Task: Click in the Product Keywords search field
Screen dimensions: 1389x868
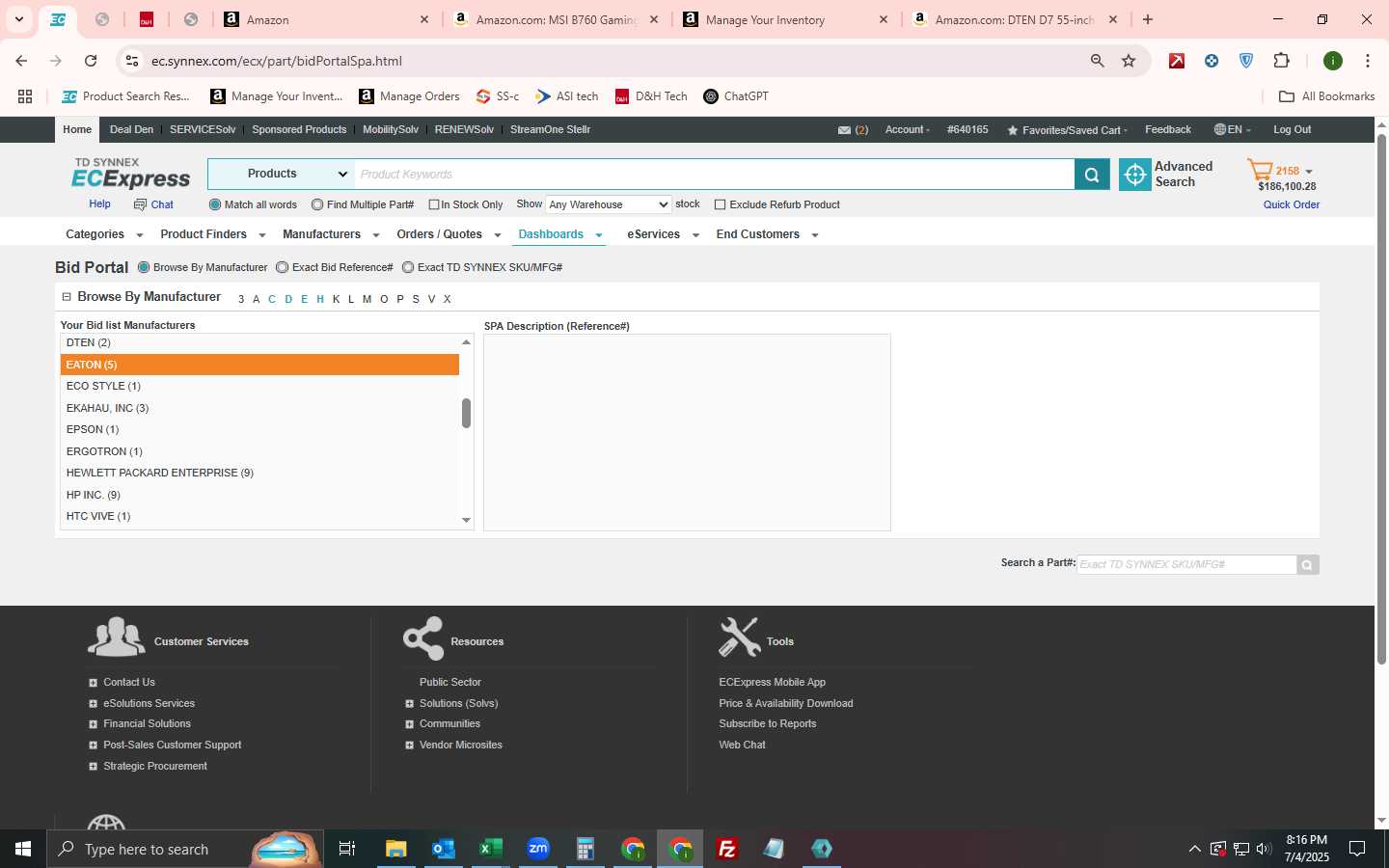Action: (714, 175)
